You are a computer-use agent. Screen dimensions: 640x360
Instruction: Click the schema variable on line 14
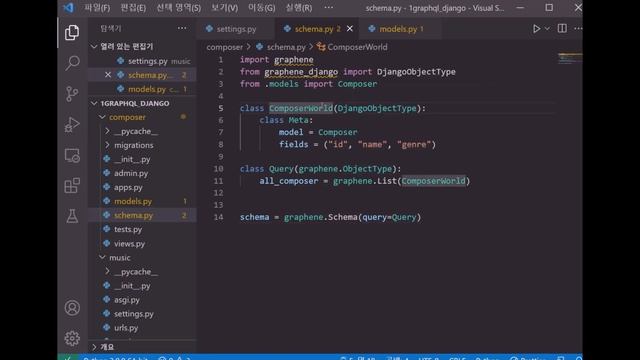(x=254, y=217)
